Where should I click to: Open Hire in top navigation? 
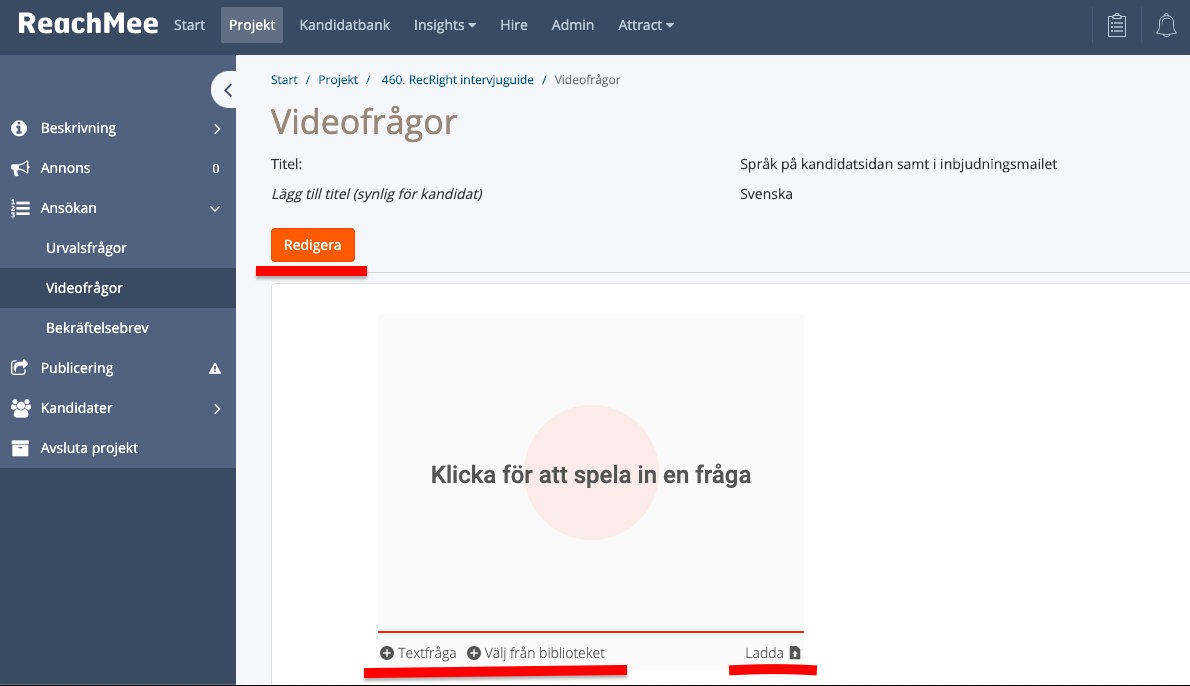pyautogui.click(x=514, y=25)
